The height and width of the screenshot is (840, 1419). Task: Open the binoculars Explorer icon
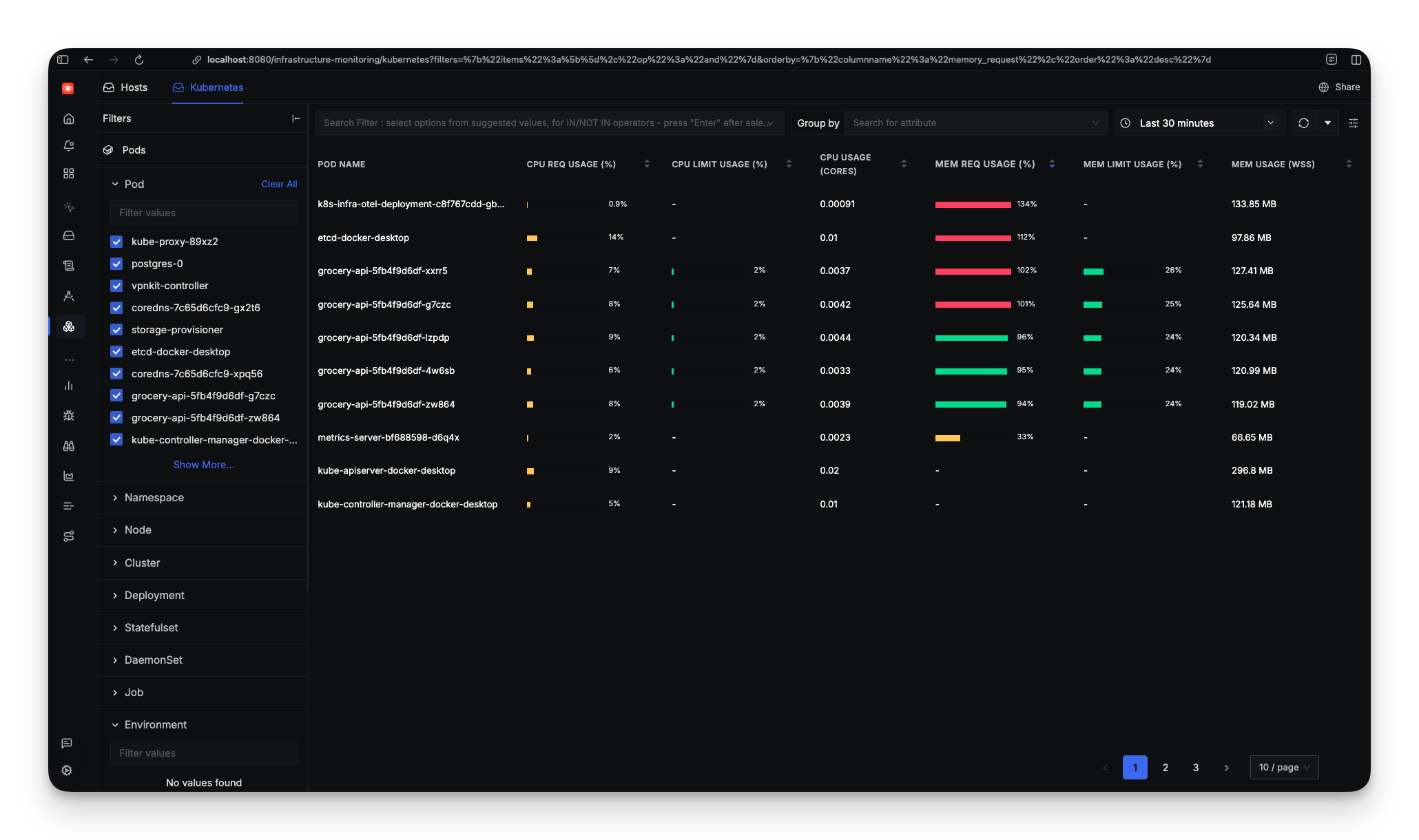click(69, 445)
